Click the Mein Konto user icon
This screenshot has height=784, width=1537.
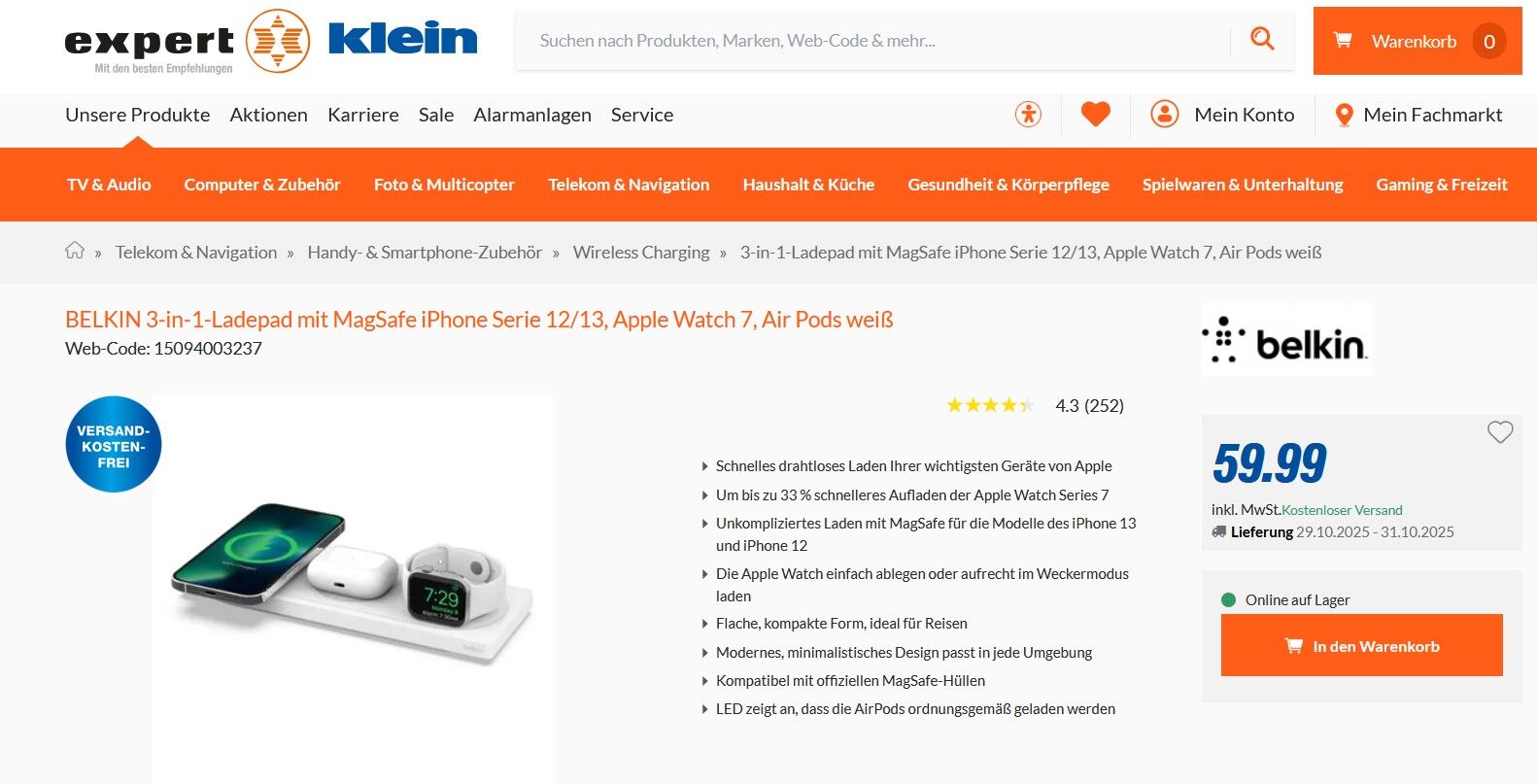(1164, 115)
